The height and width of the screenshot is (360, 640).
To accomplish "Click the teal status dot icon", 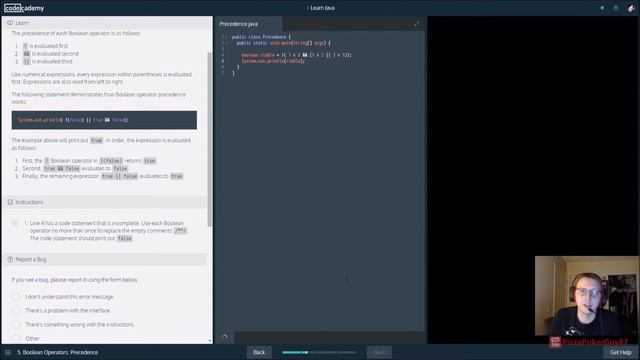I will point(602,8).
